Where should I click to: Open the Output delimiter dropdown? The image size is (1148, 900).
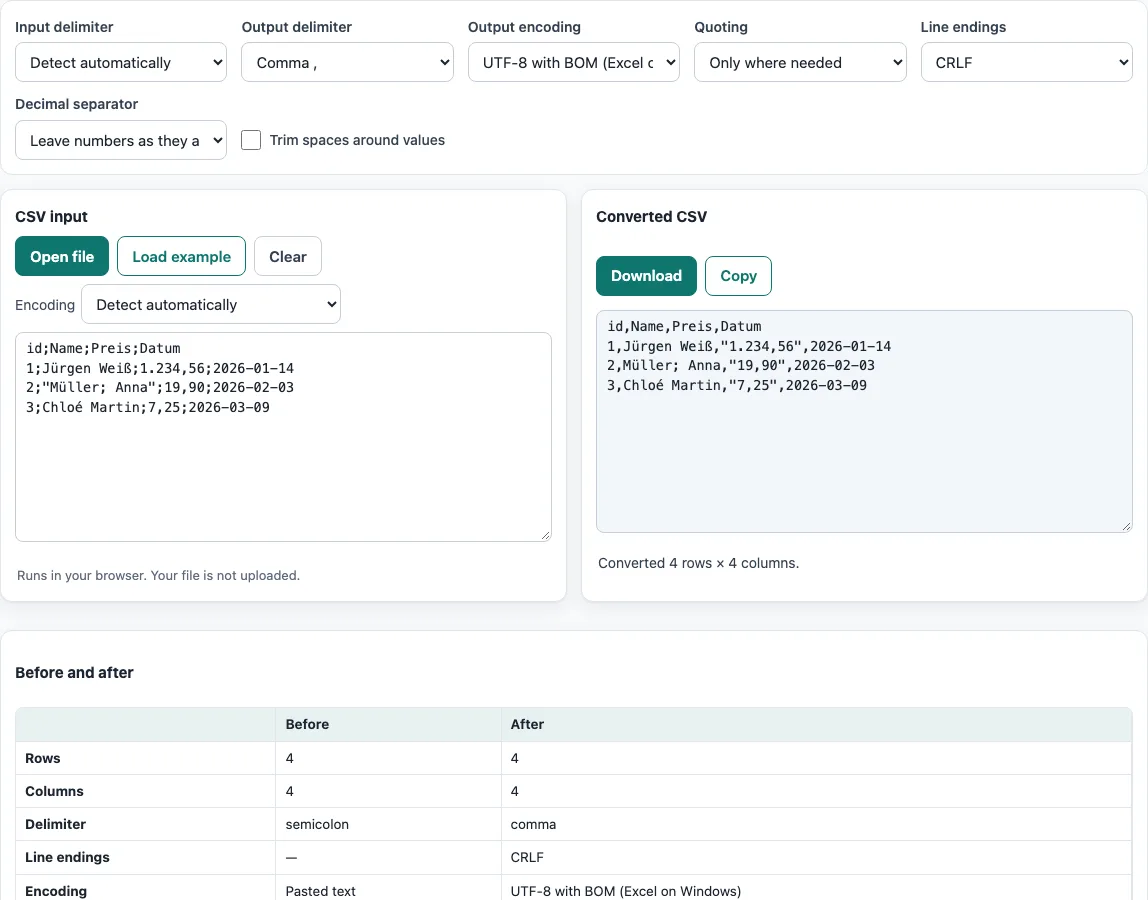(347, 62)
